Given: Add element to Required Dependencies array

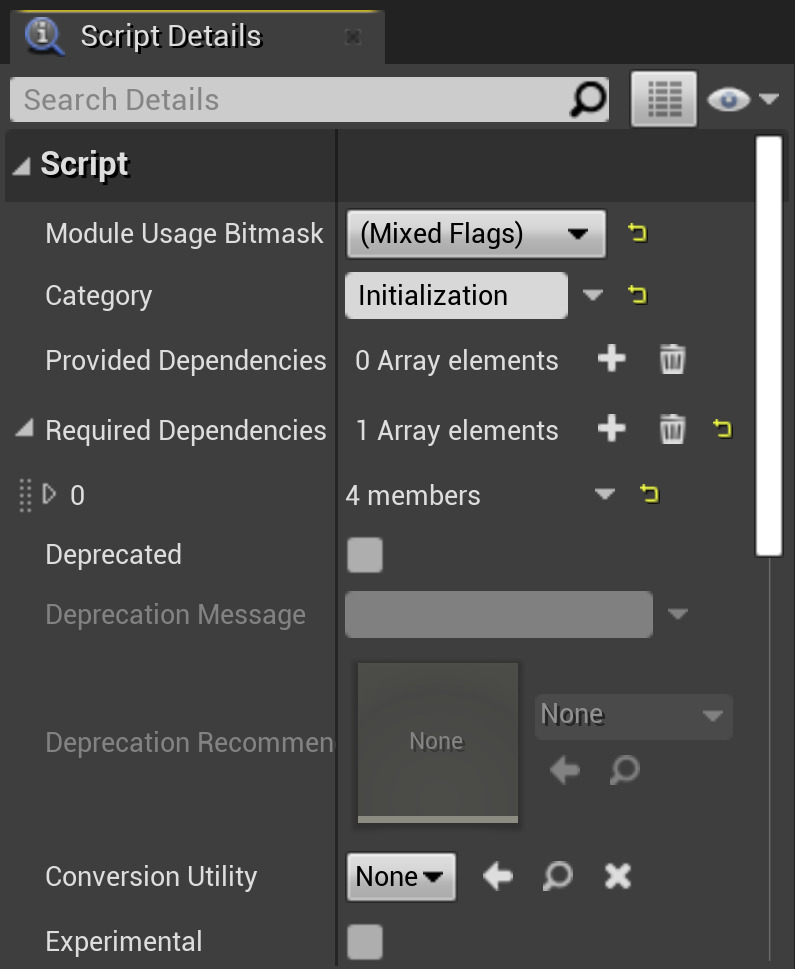Looking at the screenshot, I should tap(611, 430).
